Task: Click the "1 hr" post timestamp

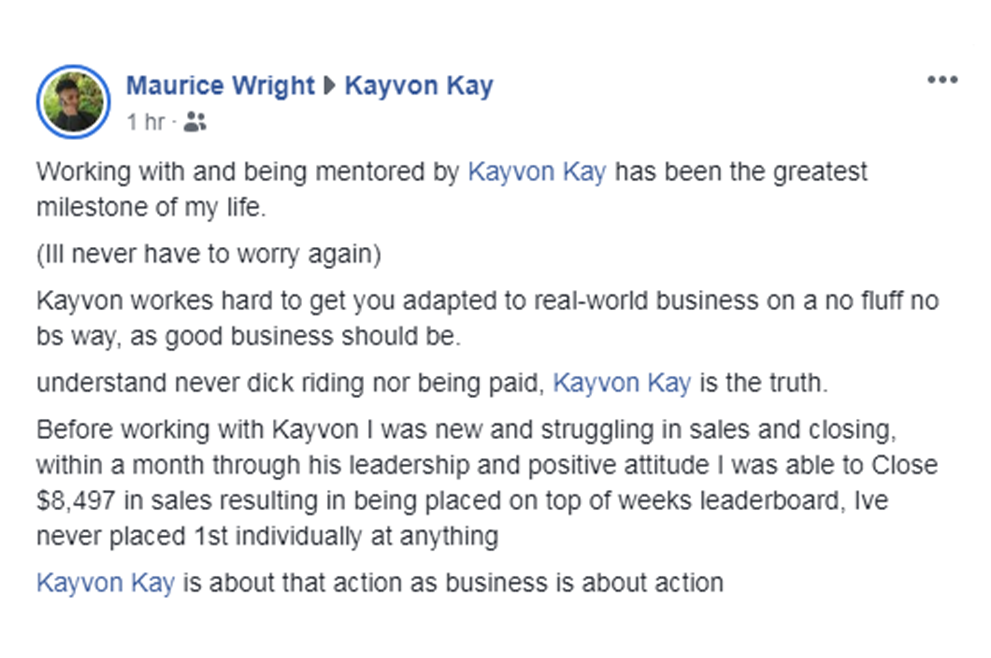Action: 145,122
